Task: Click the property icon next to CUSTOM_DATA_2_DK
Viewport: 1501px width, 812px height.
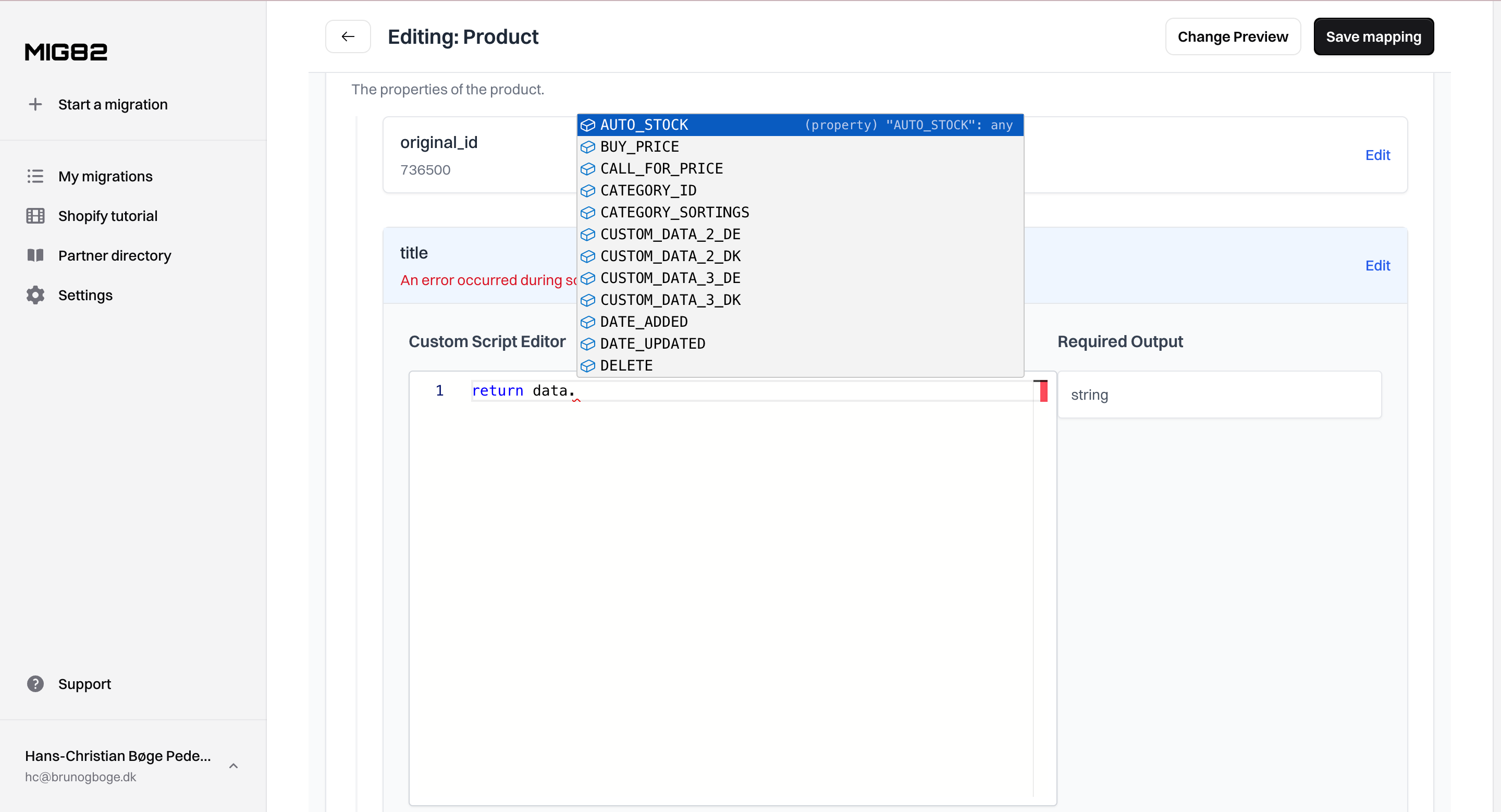Action: point(588,256)
